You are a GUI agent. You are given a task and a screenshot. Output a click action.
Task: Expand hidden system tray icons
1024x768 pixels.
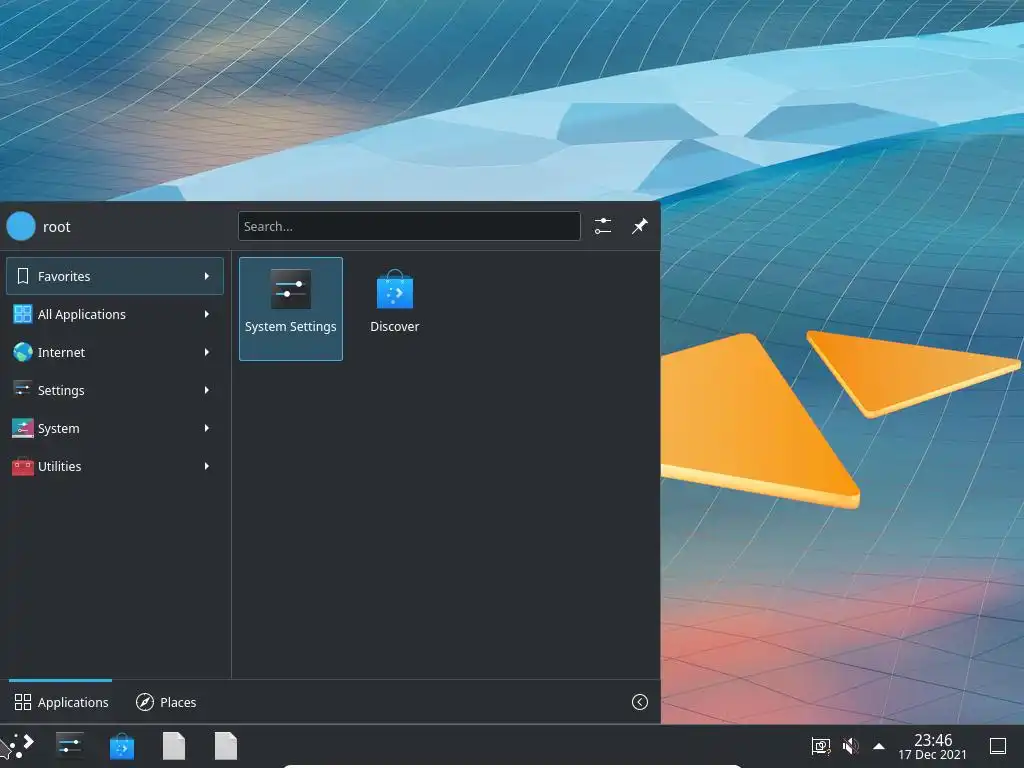(879, 746)
